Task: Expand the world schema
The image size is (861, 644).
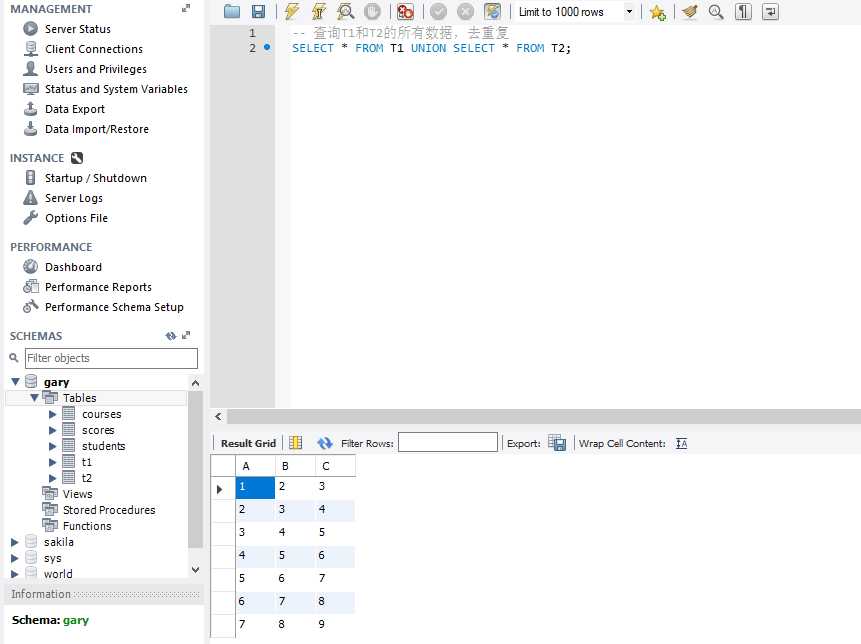Action: (15, 574)
